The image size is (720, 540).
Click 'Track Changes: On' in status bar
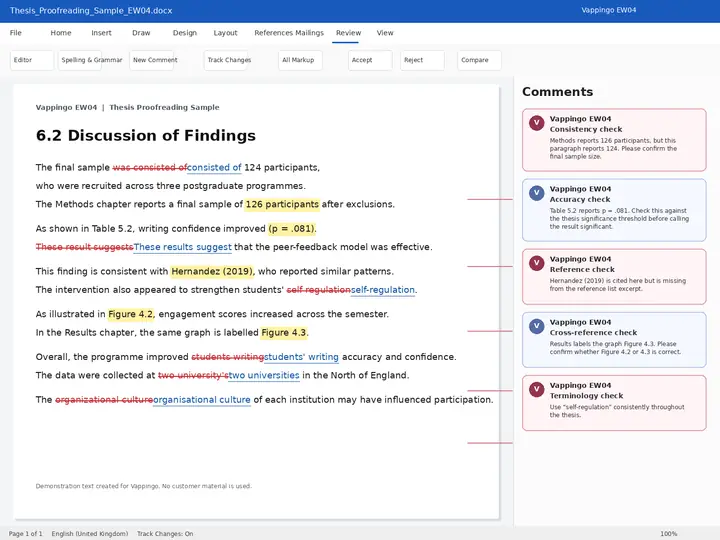tap(165, 534)
